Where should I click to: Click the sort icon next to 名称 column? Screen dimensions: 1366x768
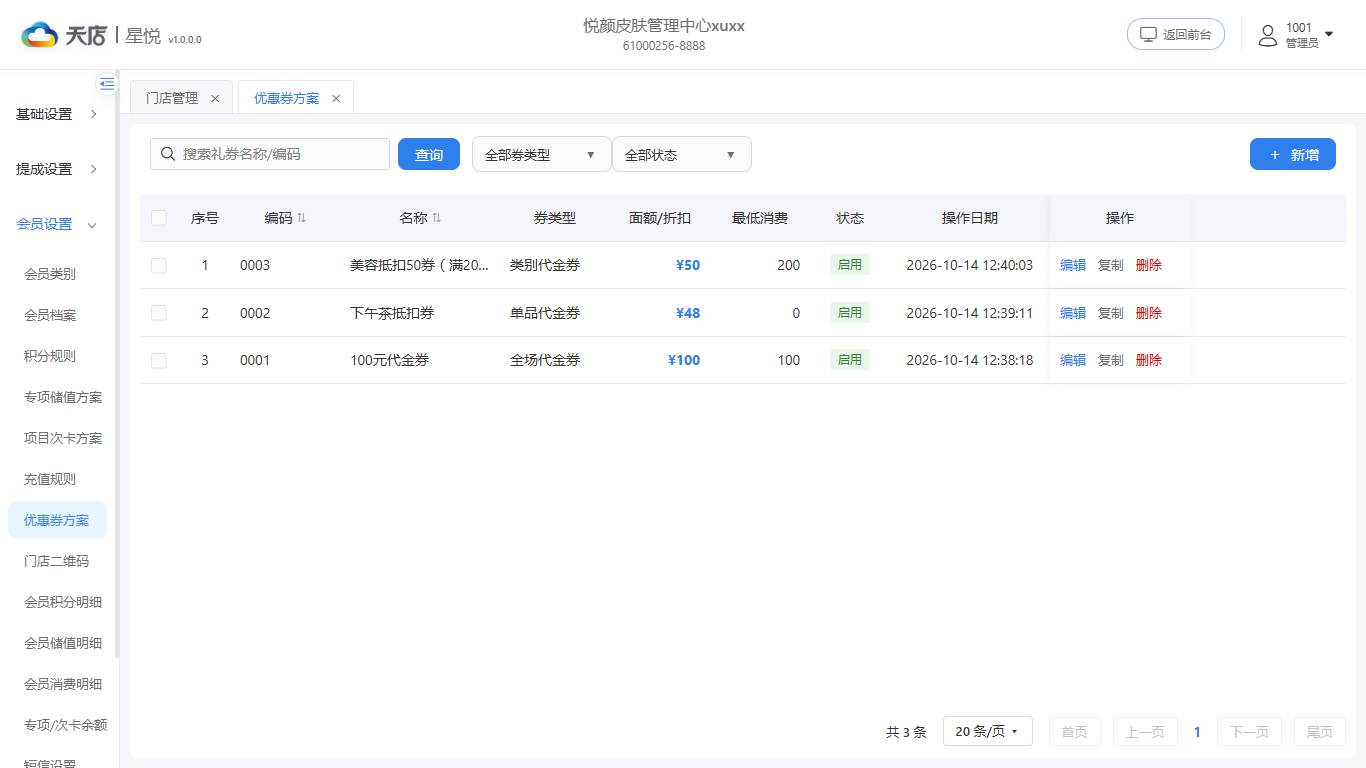[436, 218]
